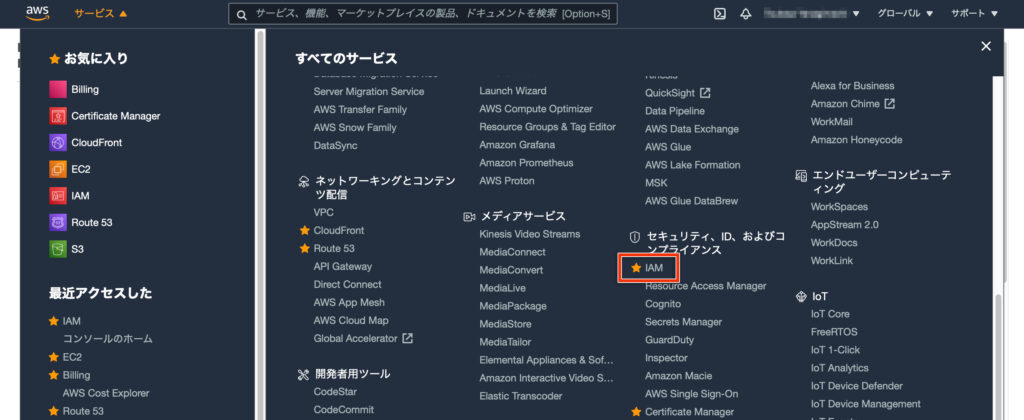This screenshot has height=420, width=1024.
Task: Open the account name dropdown
Action: (812, 14)
